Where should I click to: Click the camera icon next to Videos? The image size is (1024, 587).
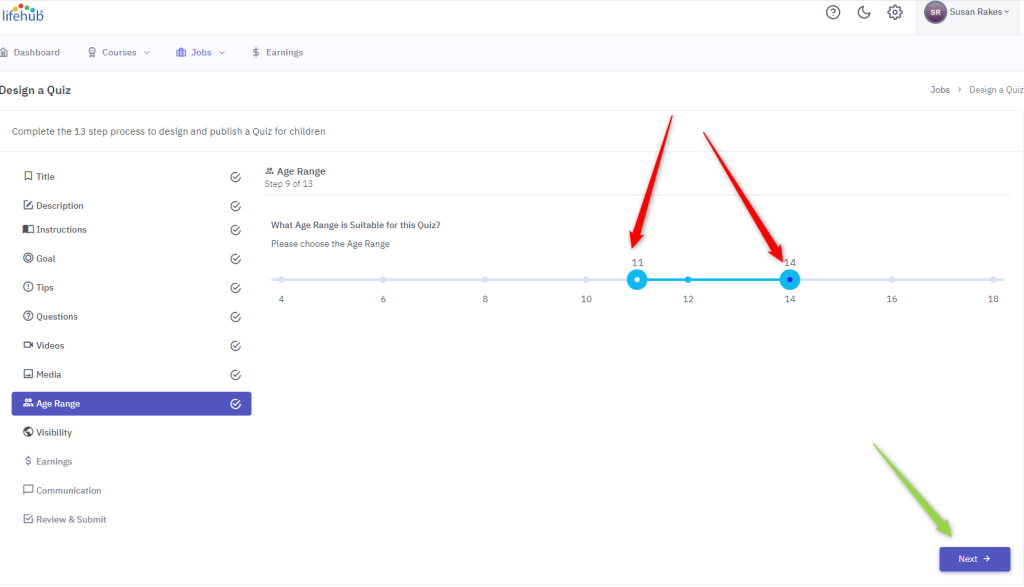pyautogui.click(x=28, y=345)
